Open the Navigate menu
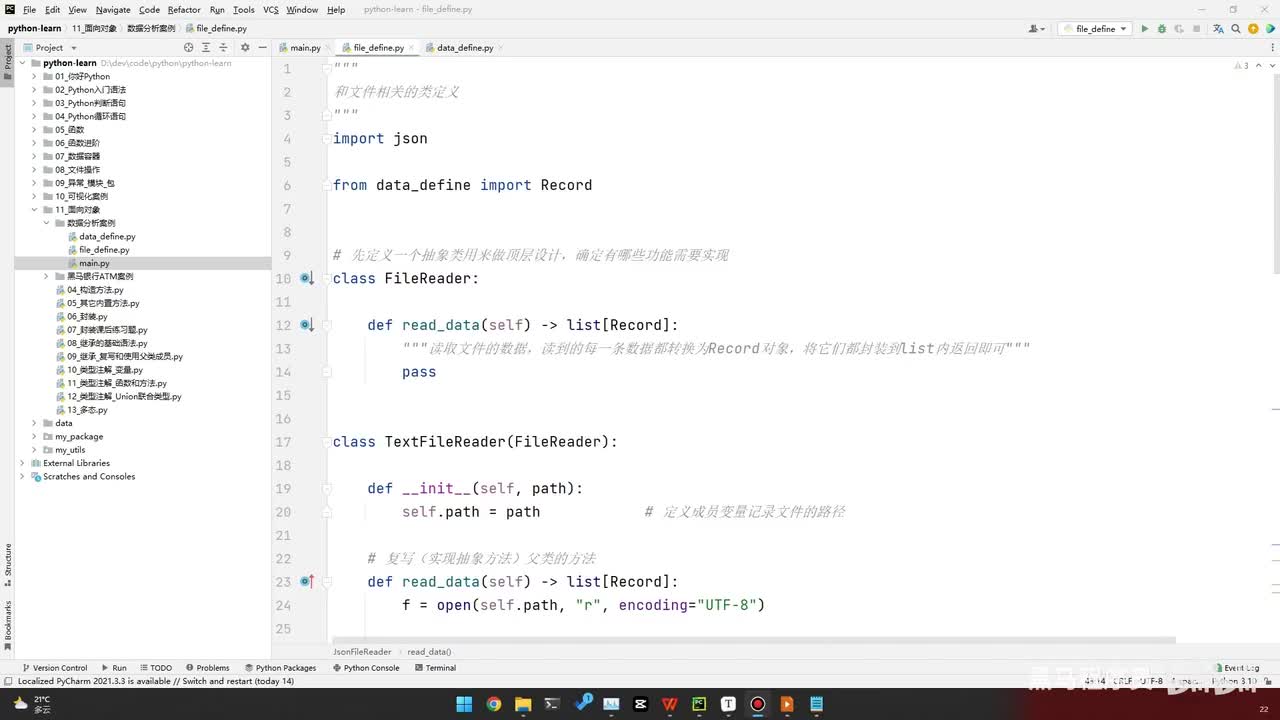Image resolution: width=1280 pixels, height=720 pixels. point(113,10)
